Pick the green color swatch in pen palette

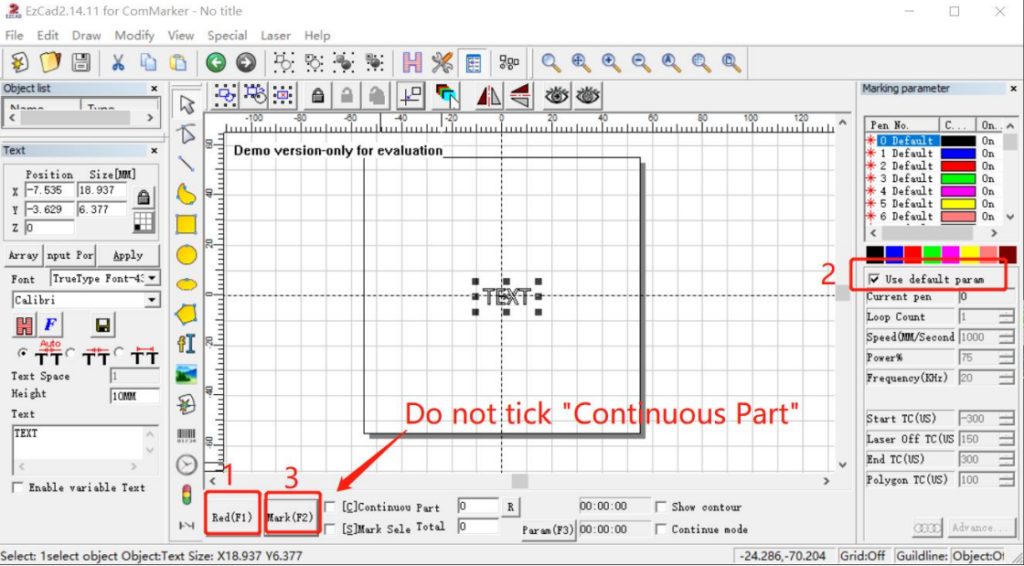932,255
